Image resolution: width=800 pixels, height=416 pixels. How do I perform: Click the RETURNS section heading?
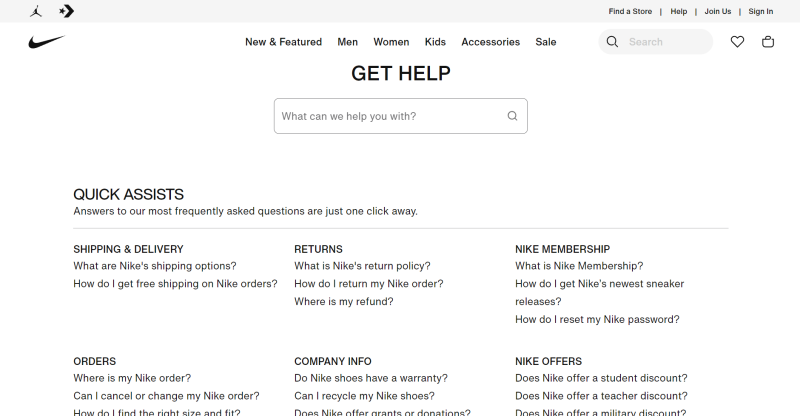point(318,249)
